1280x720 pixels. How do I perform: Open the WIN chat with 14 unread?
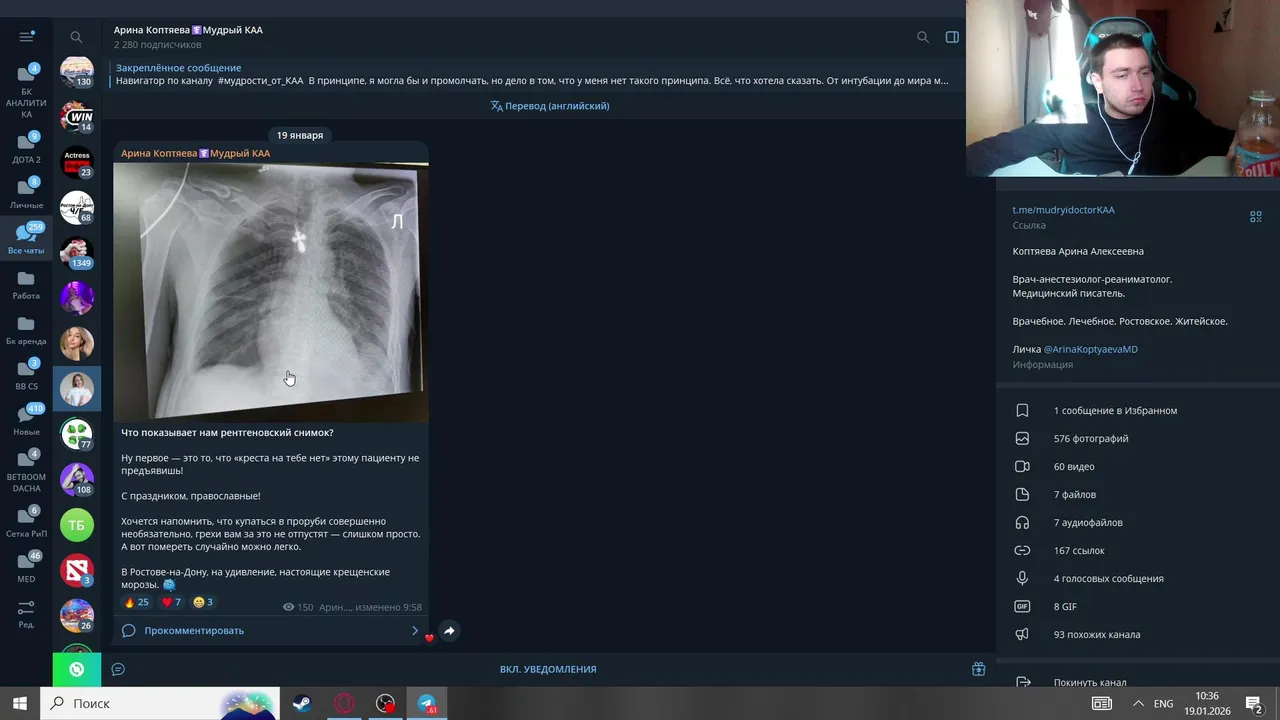pyautogui.click(x=77, y=116)
